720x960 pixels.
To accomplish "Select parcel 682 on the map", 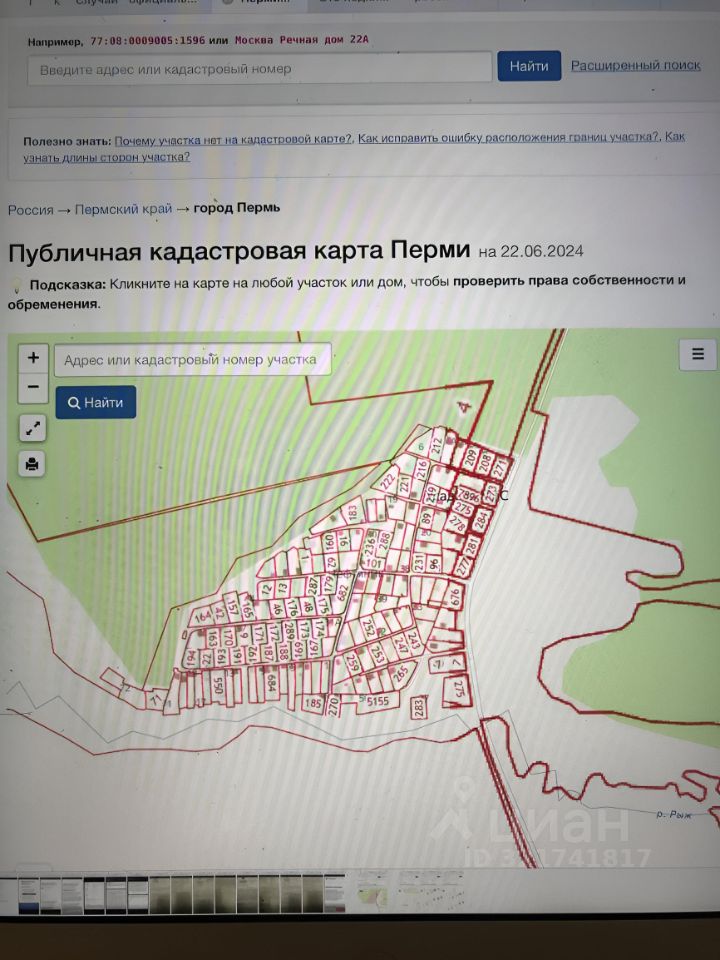I will [x=343, y=593].
